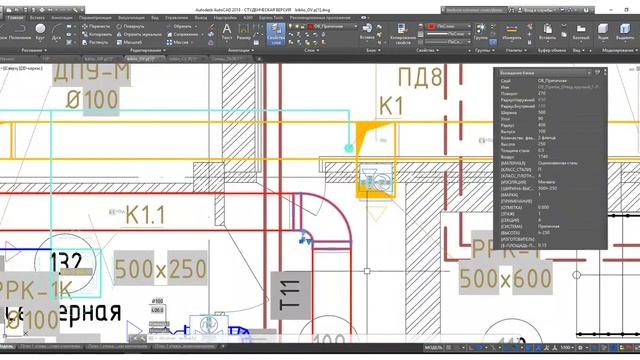Click the МОДЕЛЬ status bar button
This screenshot has height=360, width=640.
(433, 348)
